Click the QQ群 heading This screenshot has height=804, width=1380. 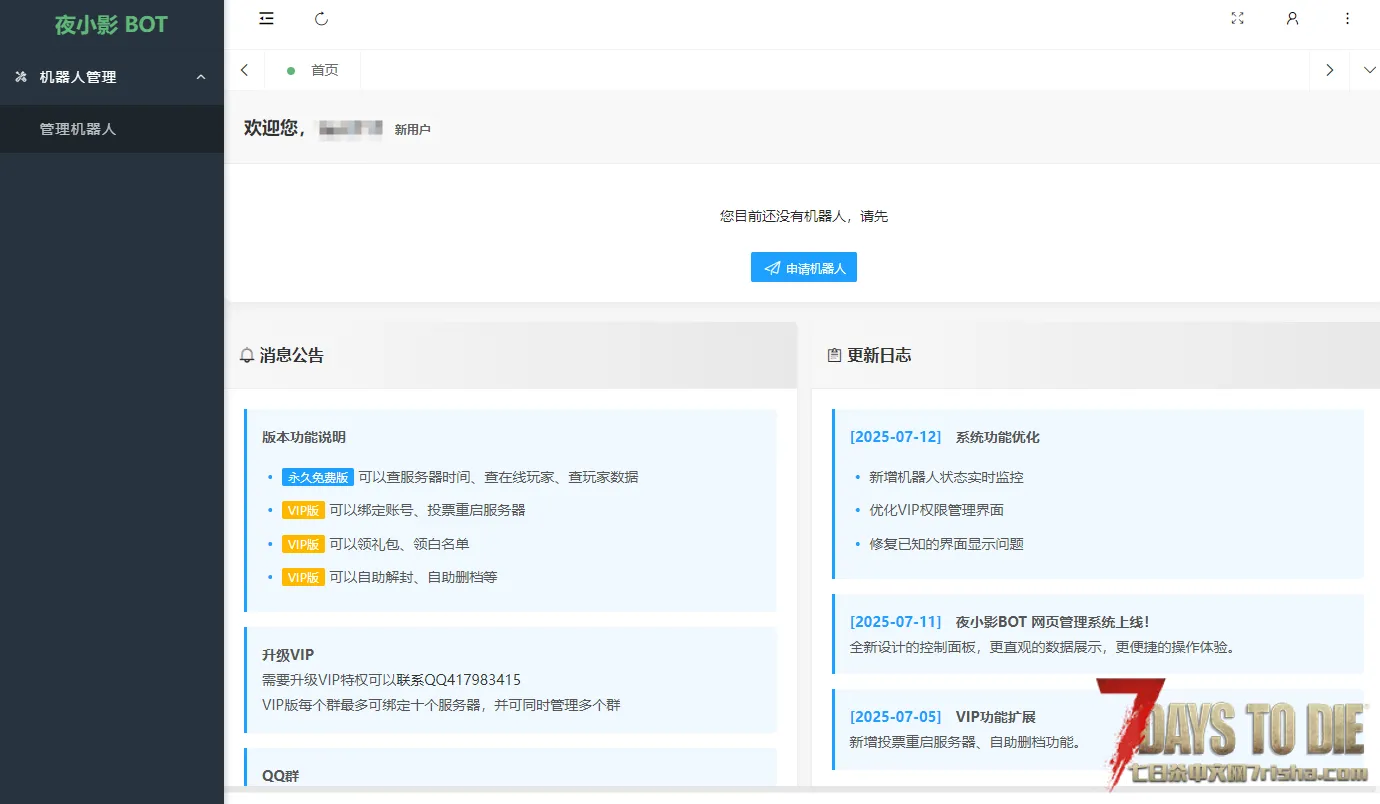click(280, 775)
